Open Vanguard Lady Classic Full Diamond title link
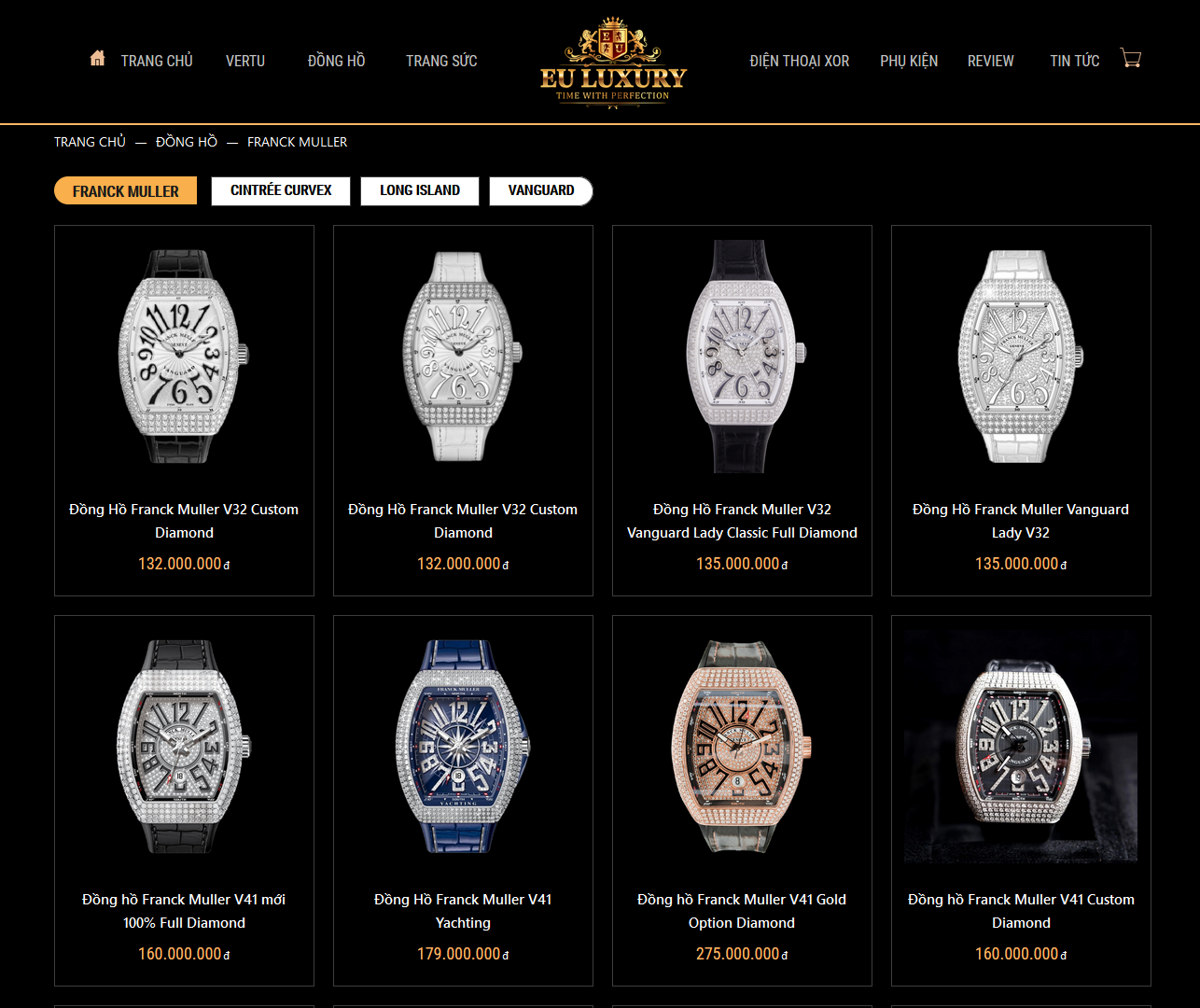 click(x=742, y=521)
